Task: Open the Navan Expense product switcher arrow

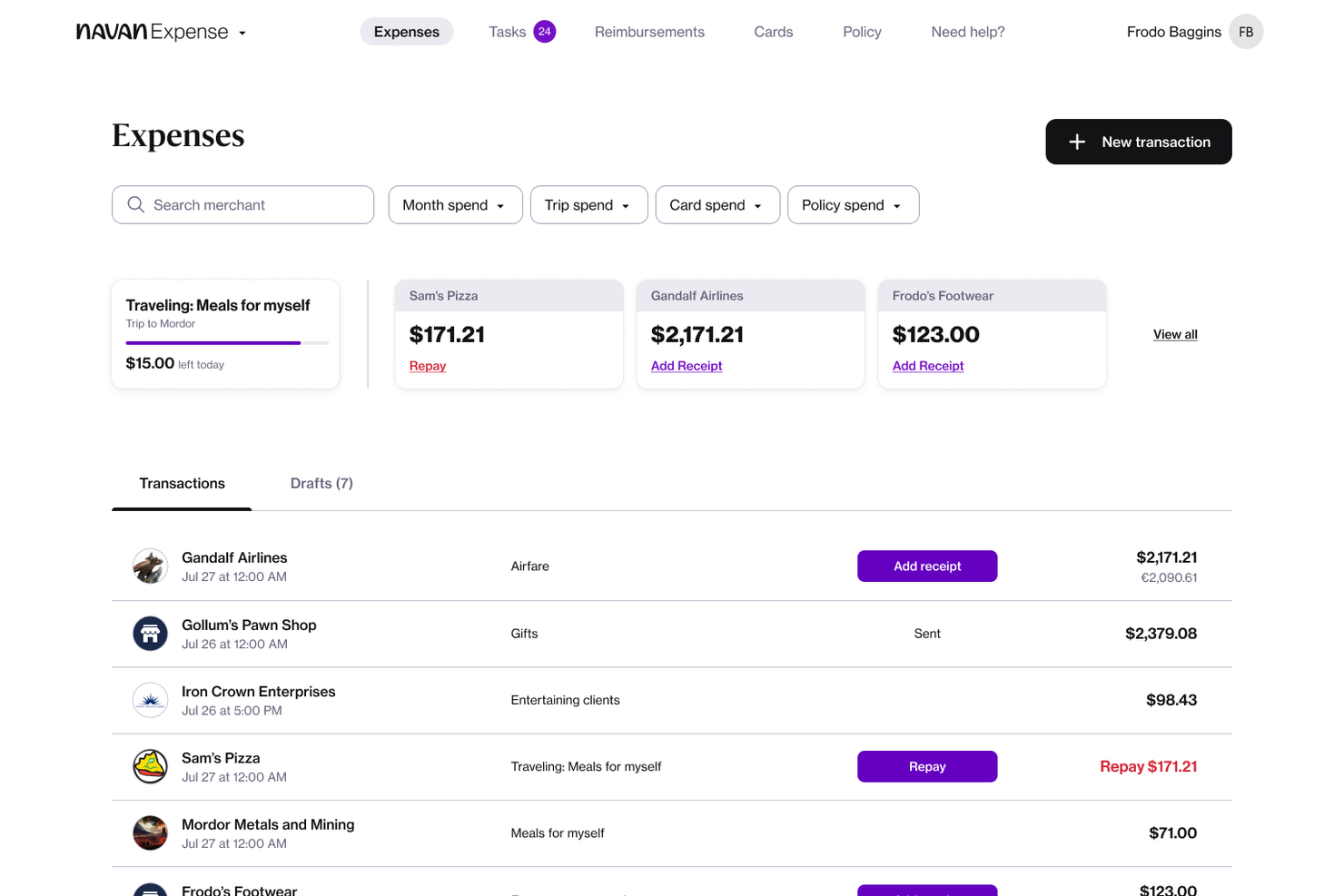Action: 242,33
